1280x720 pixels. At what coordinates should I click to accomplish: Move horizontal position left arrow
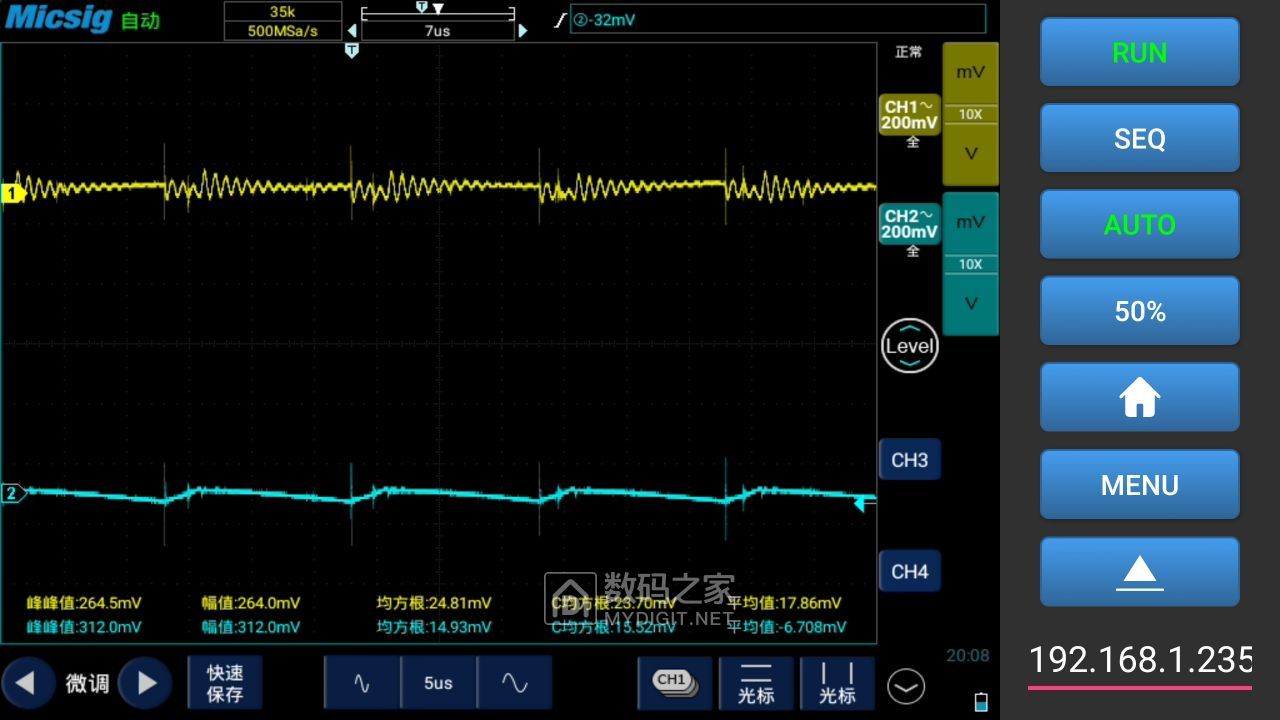tap(351, 31)
